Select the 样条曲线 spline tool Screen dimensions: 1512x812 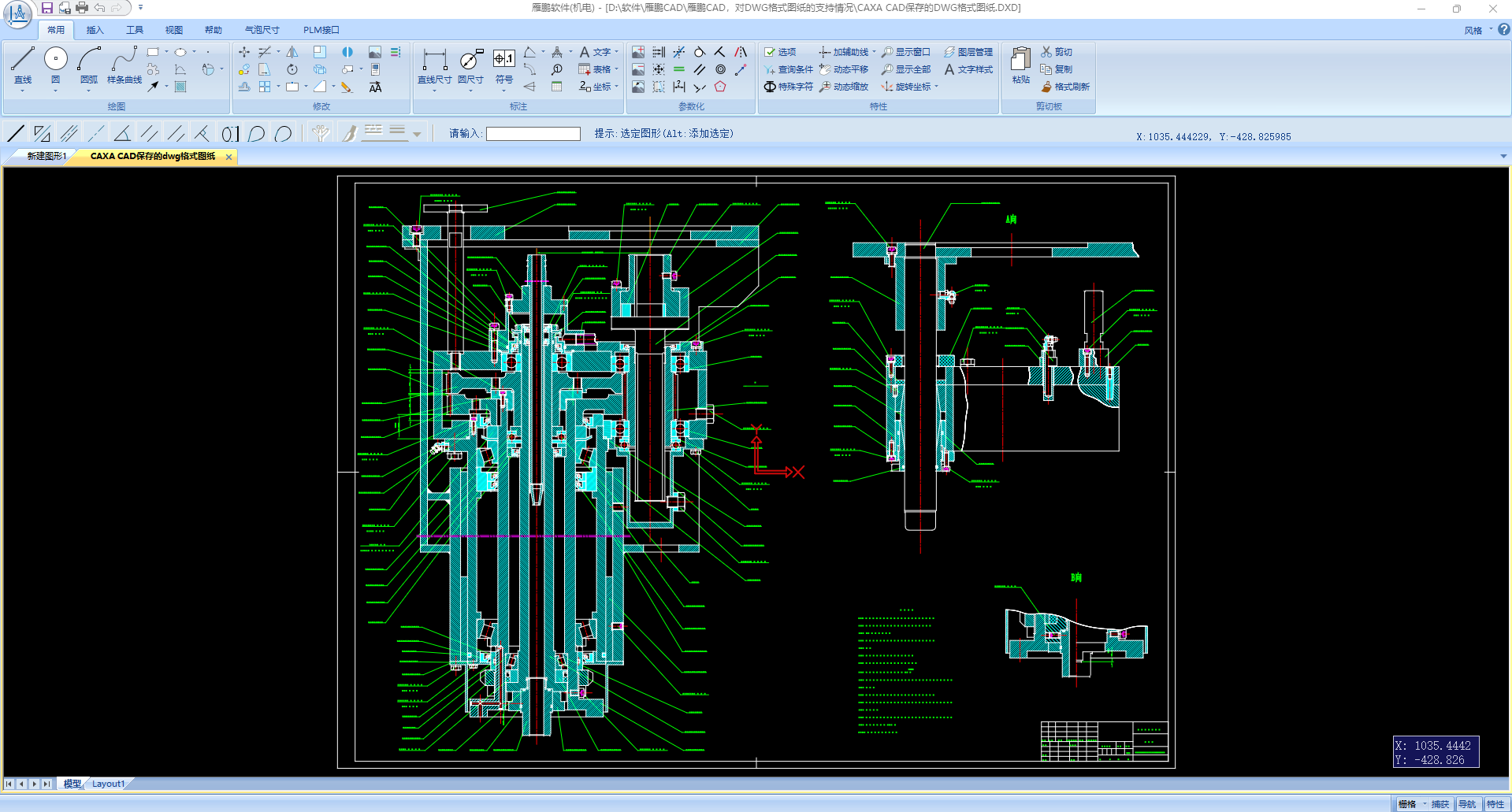pos(124,66)
